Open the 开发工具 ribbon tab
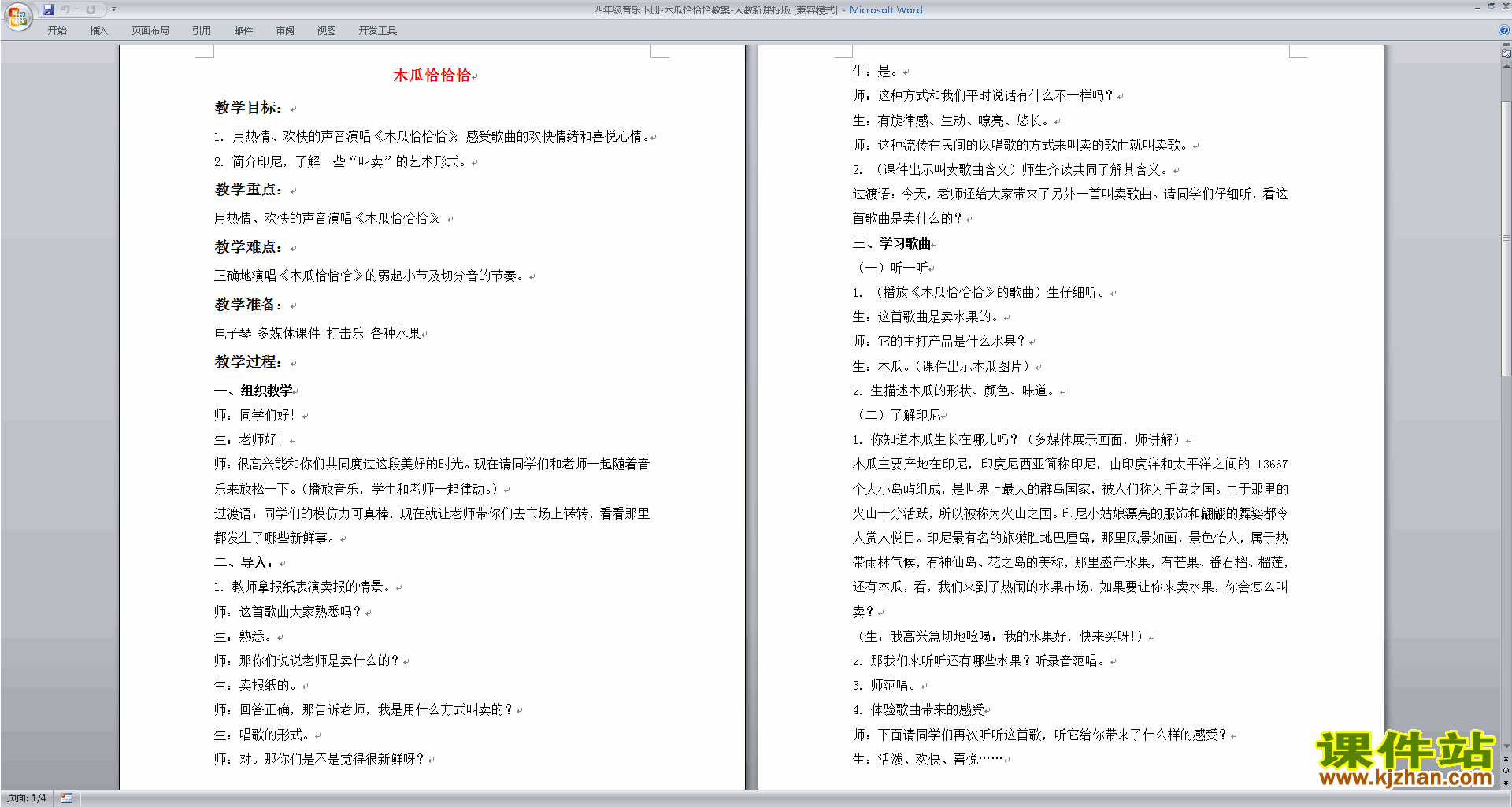Viewport: 1512px width, 807px height. click(x=377, y=30)
